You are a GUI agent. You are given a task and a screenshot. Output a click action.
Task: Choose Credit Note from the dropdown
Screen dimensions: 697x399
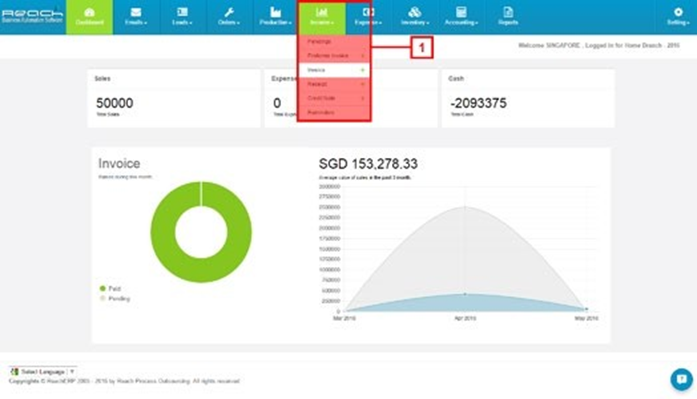334,98
